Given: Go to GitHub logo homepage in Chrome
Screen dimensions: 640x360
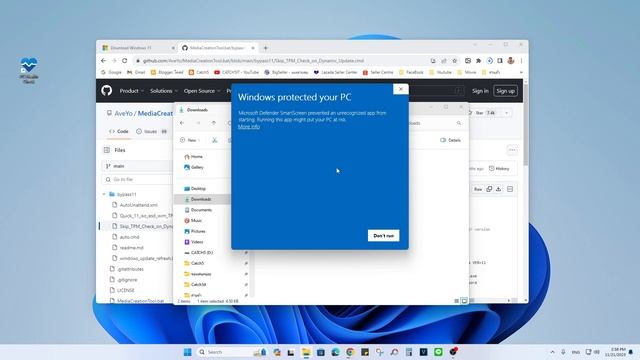Looking at the screenshot, I should click(107, 91).
